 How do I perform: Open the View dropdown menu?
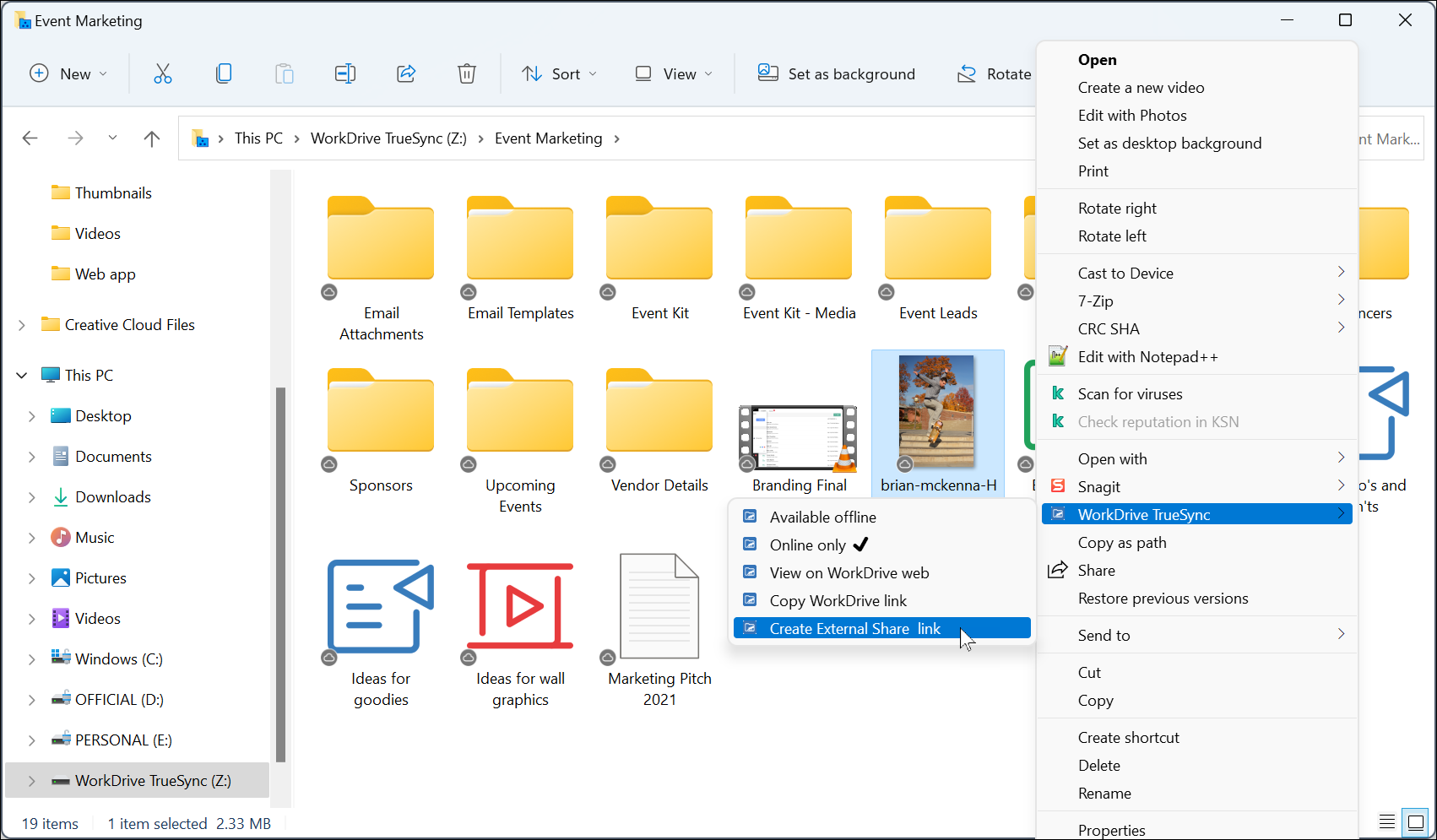[674, 74]
